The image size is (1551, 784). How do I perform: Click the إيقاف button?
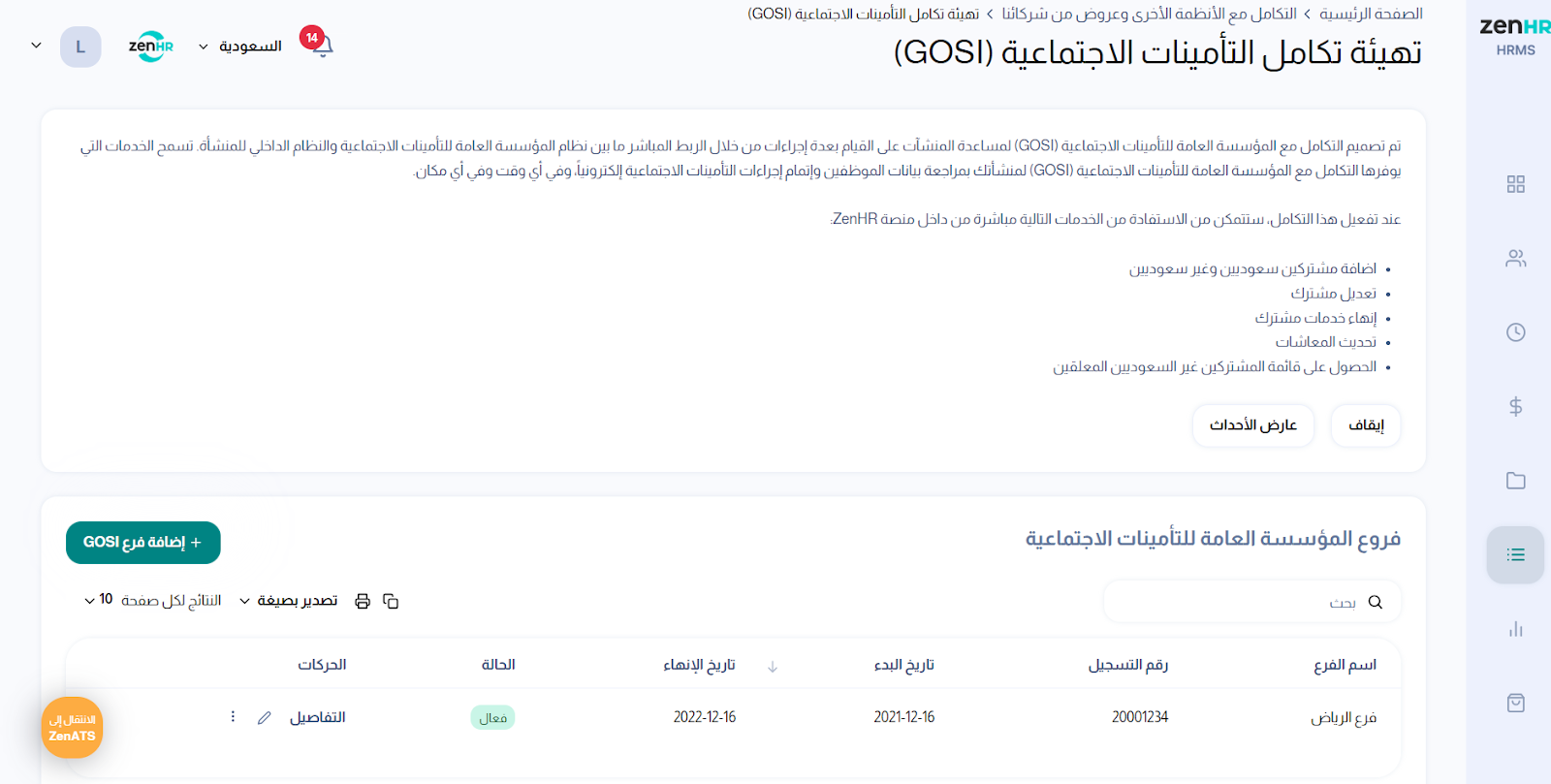coord(1366,425)
